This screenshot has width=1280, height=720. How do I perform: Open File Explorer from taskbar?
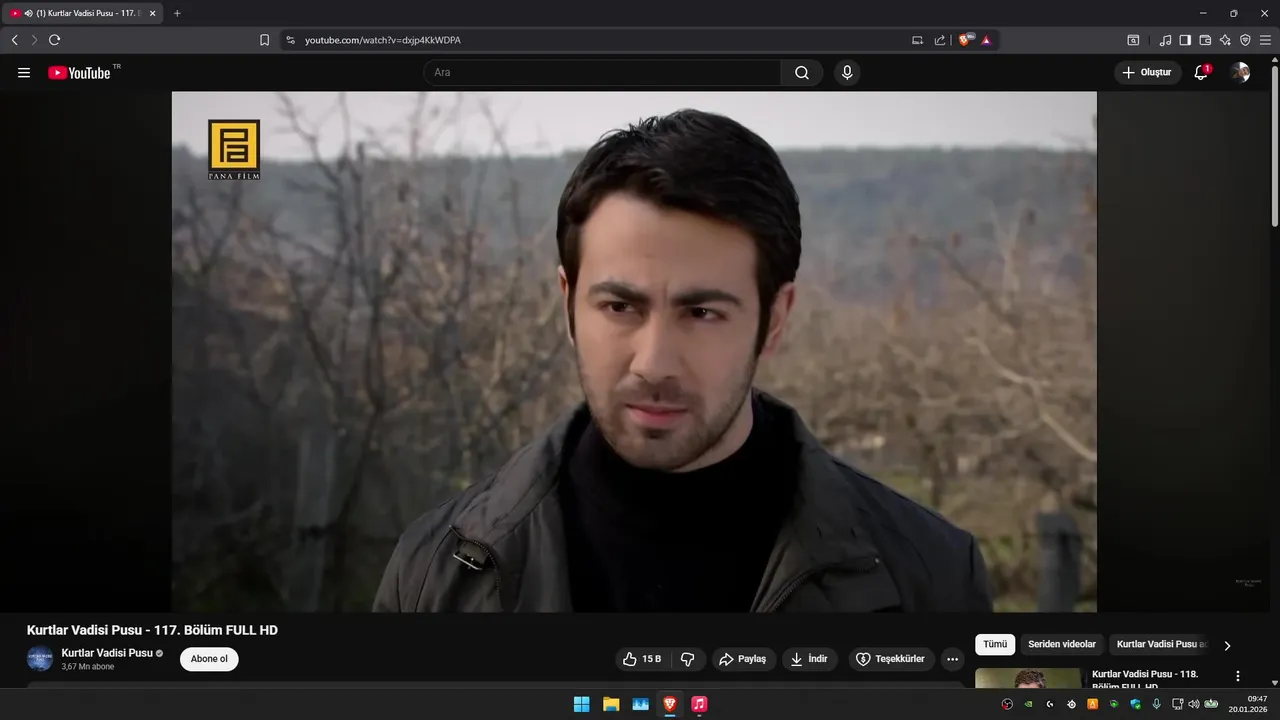tap(611, 704)
